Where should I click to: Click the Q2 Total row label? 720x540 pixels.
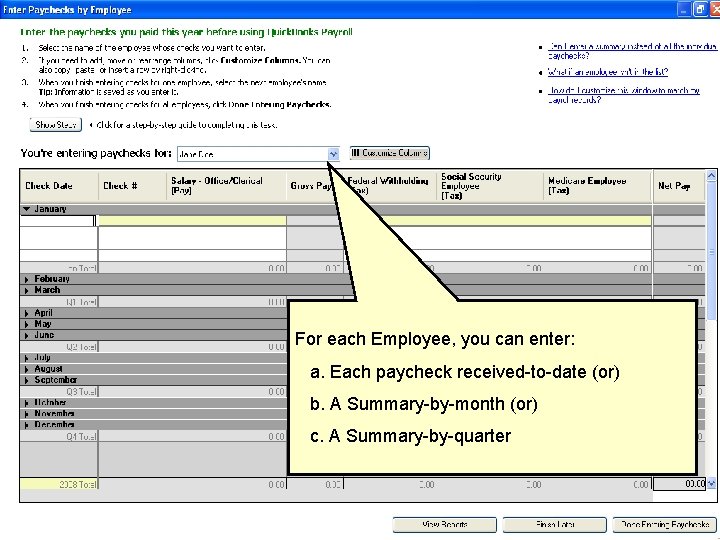click(81, 347)
